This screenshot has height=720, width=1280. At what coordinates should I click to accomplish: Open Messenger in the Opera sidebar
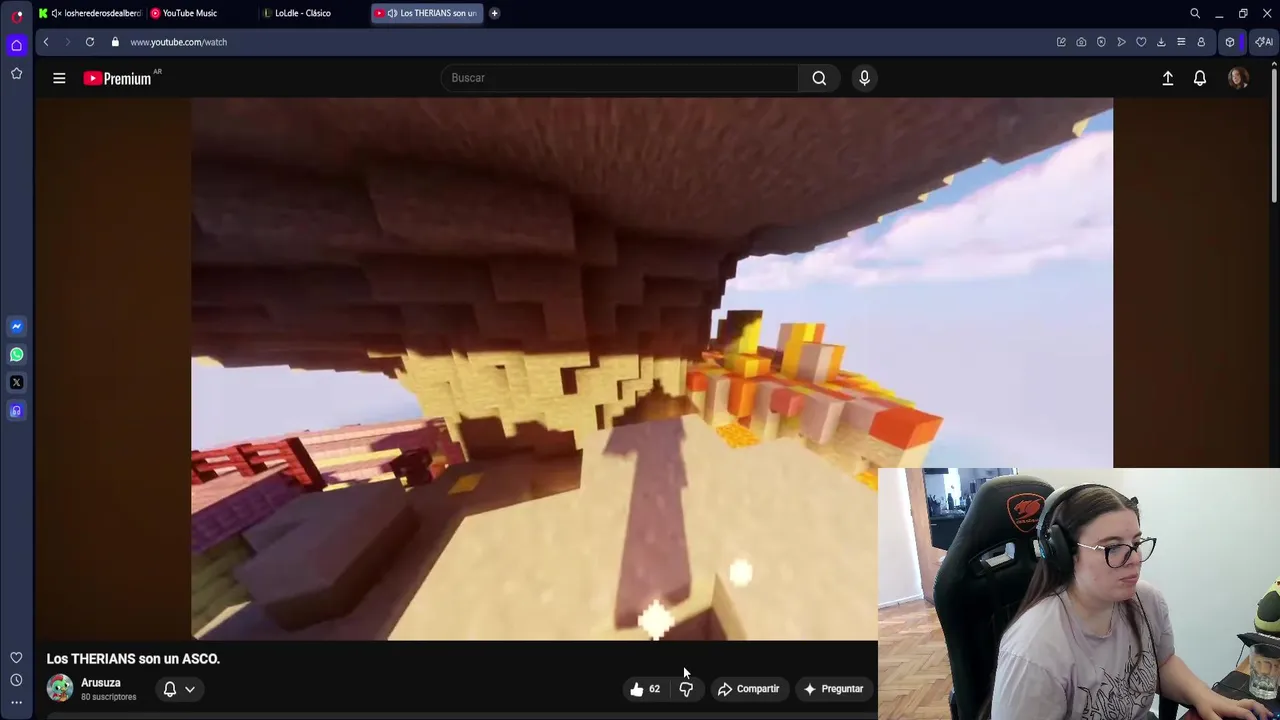pos(16,326)
